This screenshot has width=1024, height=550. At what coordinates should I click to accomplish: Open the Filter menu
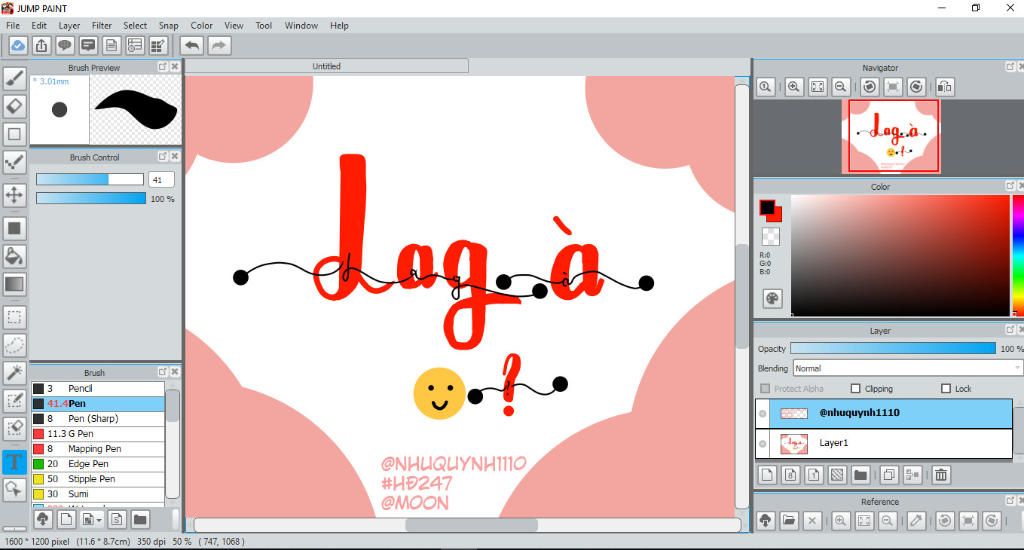[x=102, y=25]
